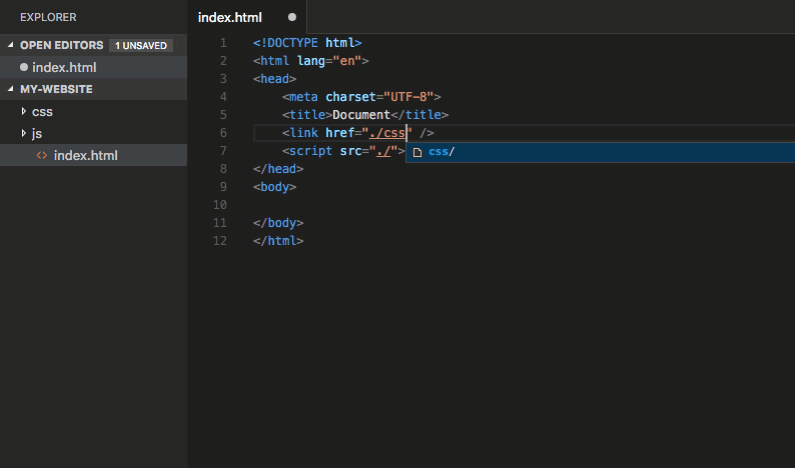Expand the js folder arrow
795x468 pixels.
click(x=24, y=133)
